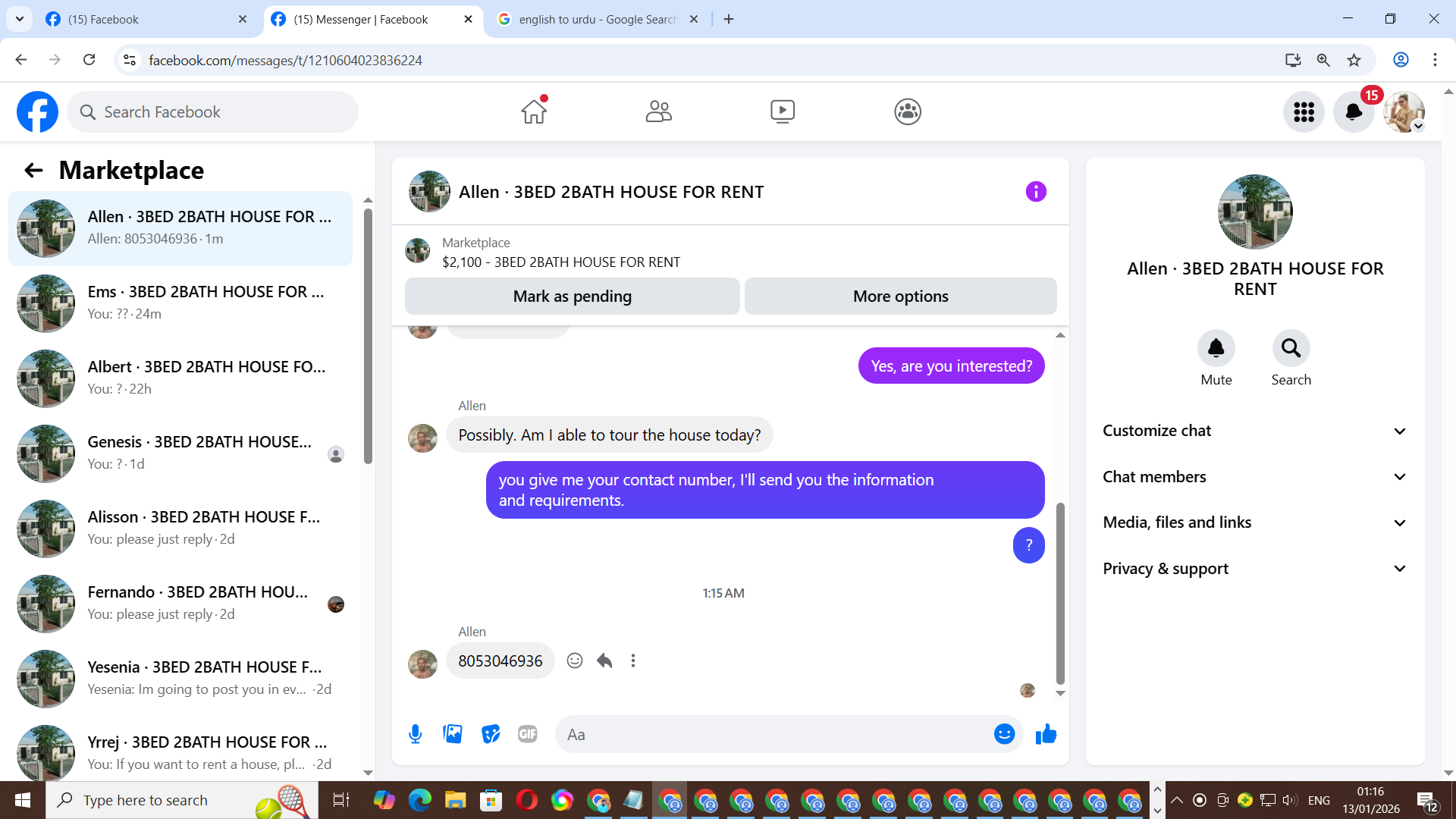The width and height of the screenshot is (1456, 819).
Task: Open emoji picker in message field
Action: 1004,734
